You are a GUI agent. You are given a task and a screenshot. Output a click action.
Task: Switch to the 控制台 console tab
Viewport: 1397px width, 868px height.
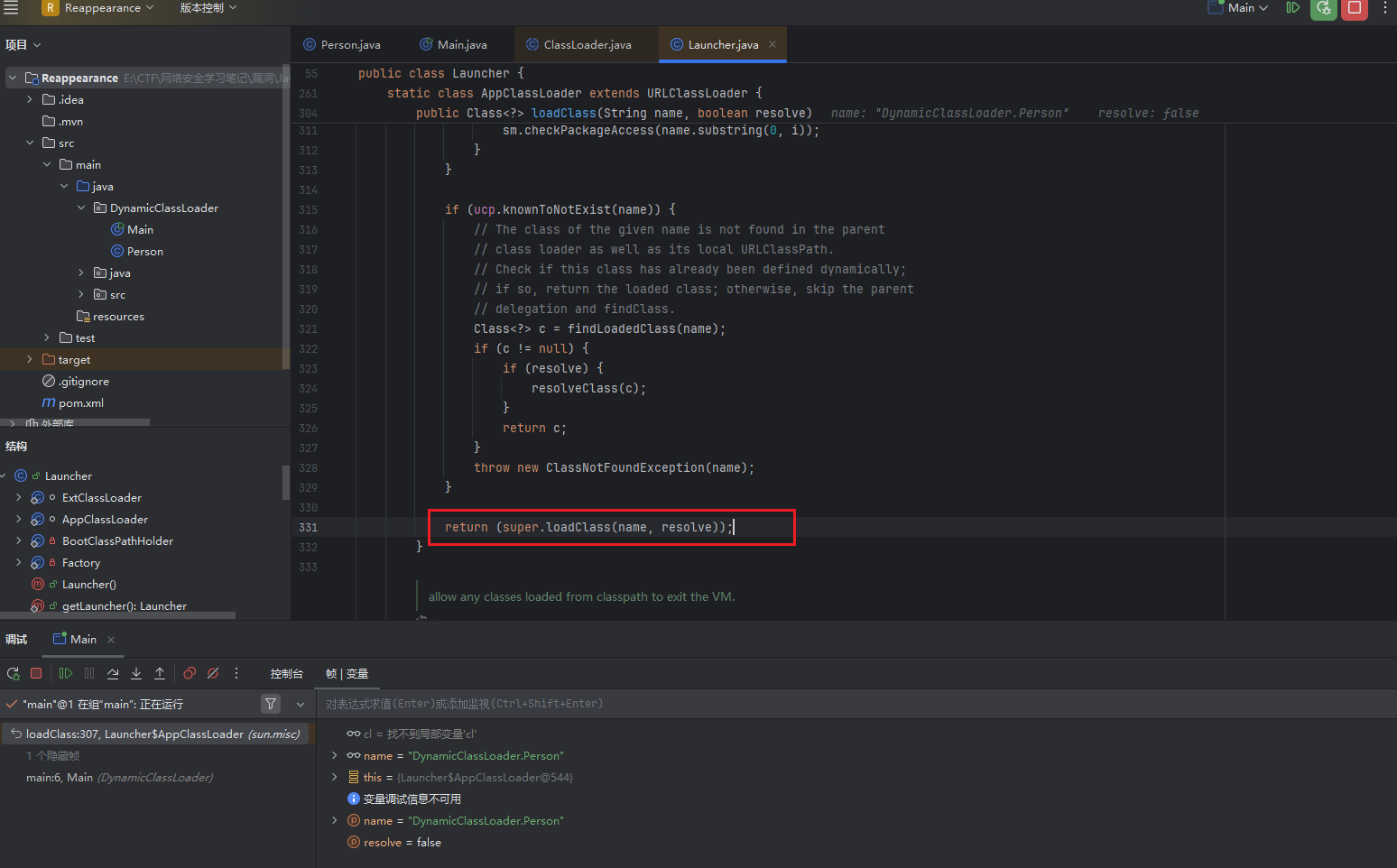point(286,674)
